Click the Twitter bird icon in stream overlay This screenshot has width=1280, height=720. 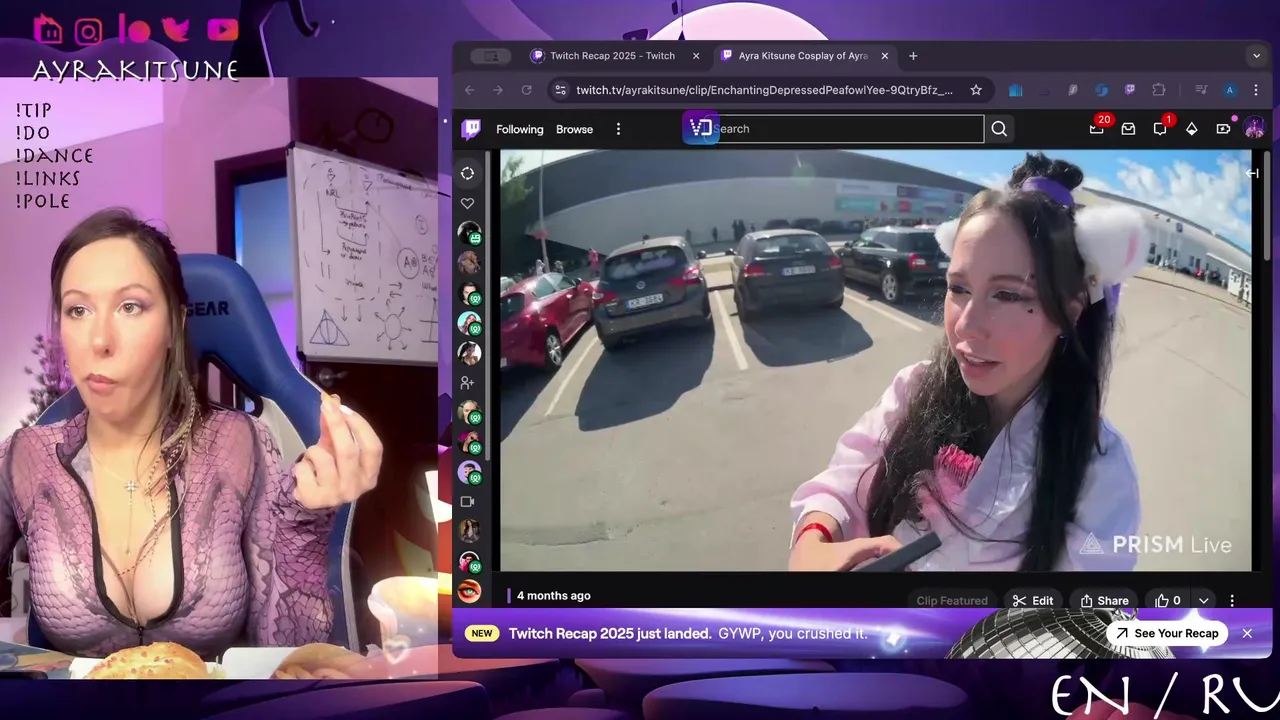176,31
